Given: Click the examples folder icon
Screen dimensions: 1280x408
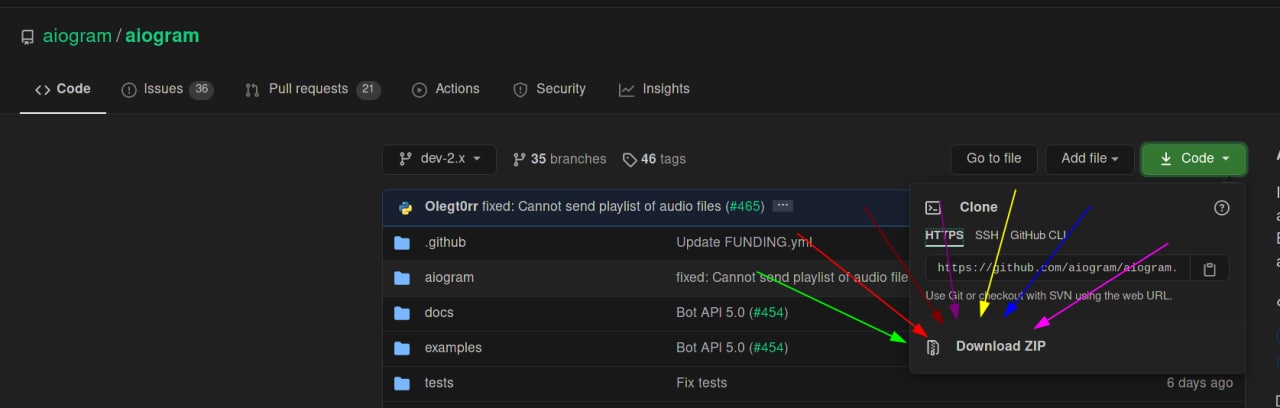Looking at the screenshot, I should point(402,348).
